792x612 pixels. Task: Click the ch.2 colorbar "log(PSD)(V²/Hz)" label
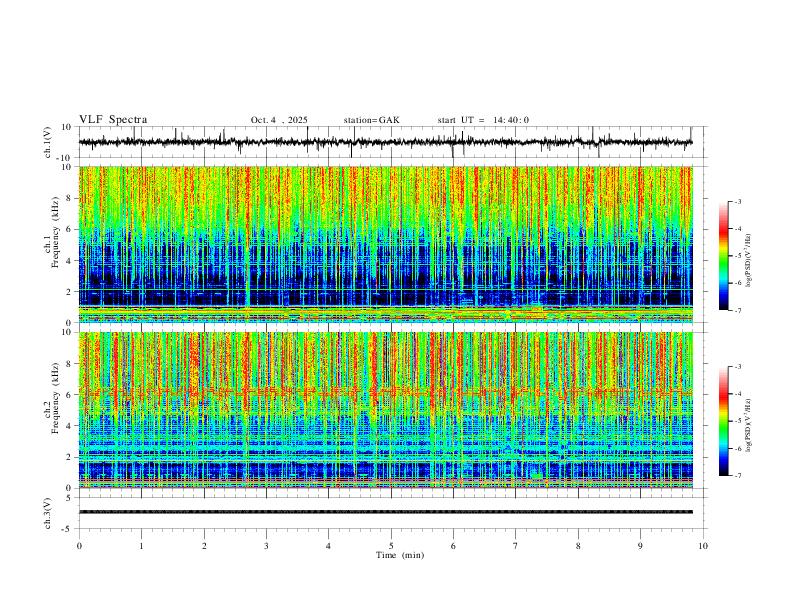coord(749,425)
